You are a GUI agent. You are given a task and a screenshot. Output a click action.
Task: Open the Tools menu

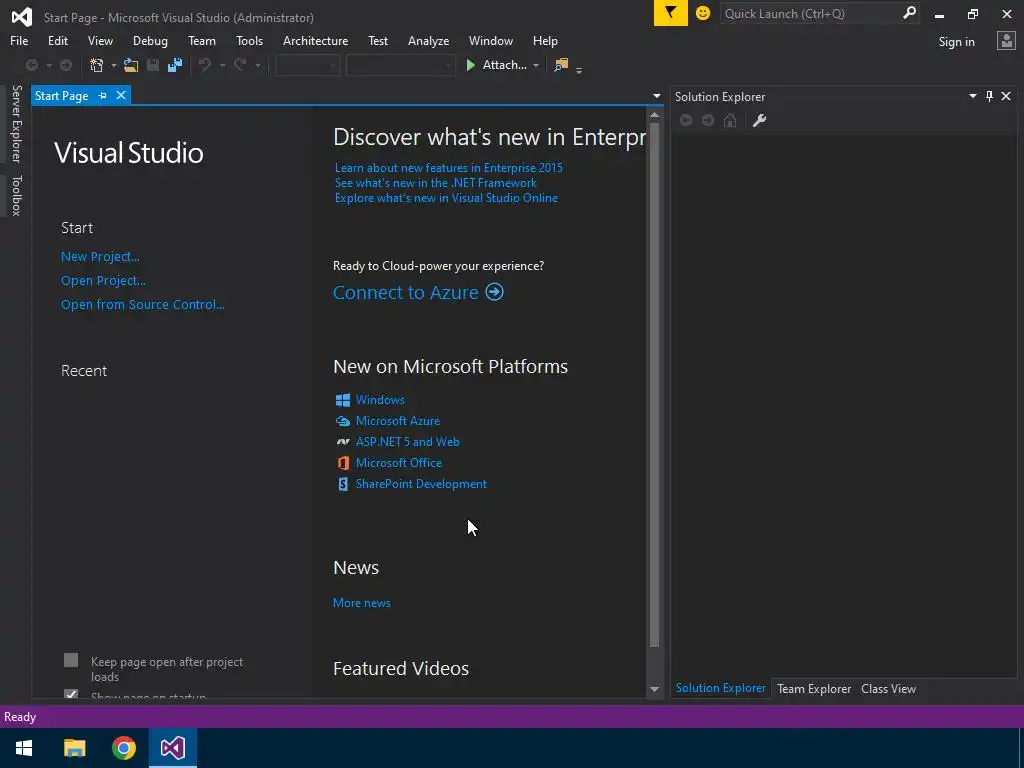coord(249,40)
